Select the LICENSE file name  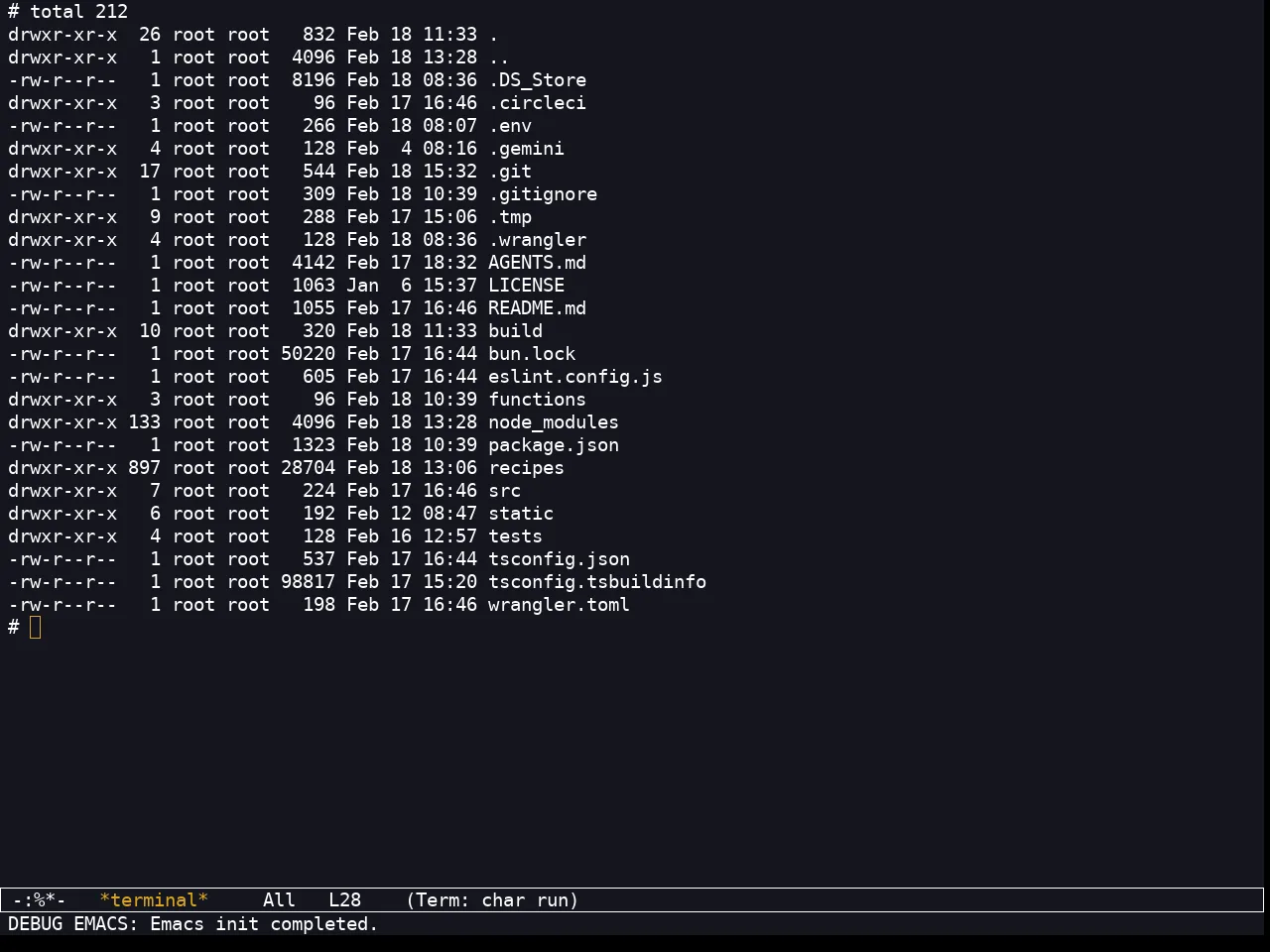526,286
